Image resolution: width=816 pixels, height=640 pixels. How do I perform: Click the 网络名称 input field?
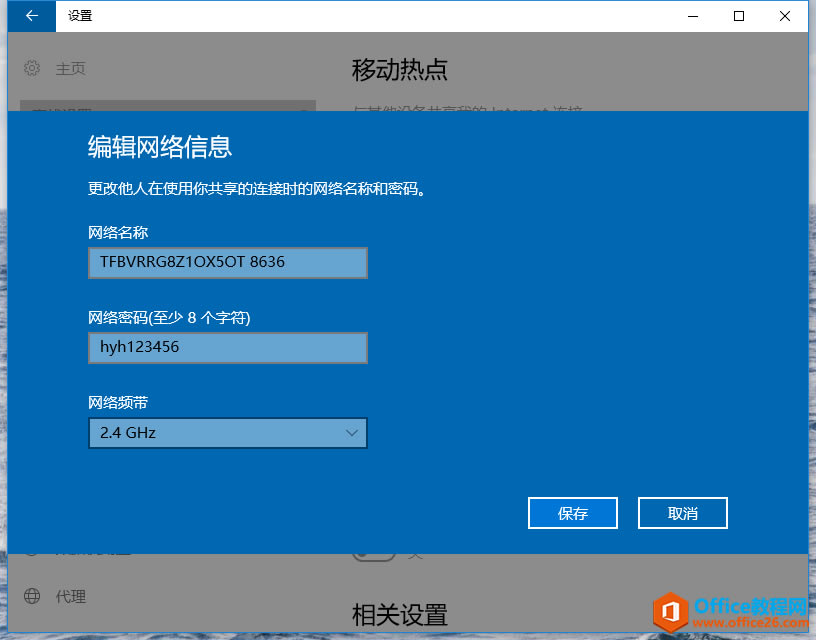(228, 263)
